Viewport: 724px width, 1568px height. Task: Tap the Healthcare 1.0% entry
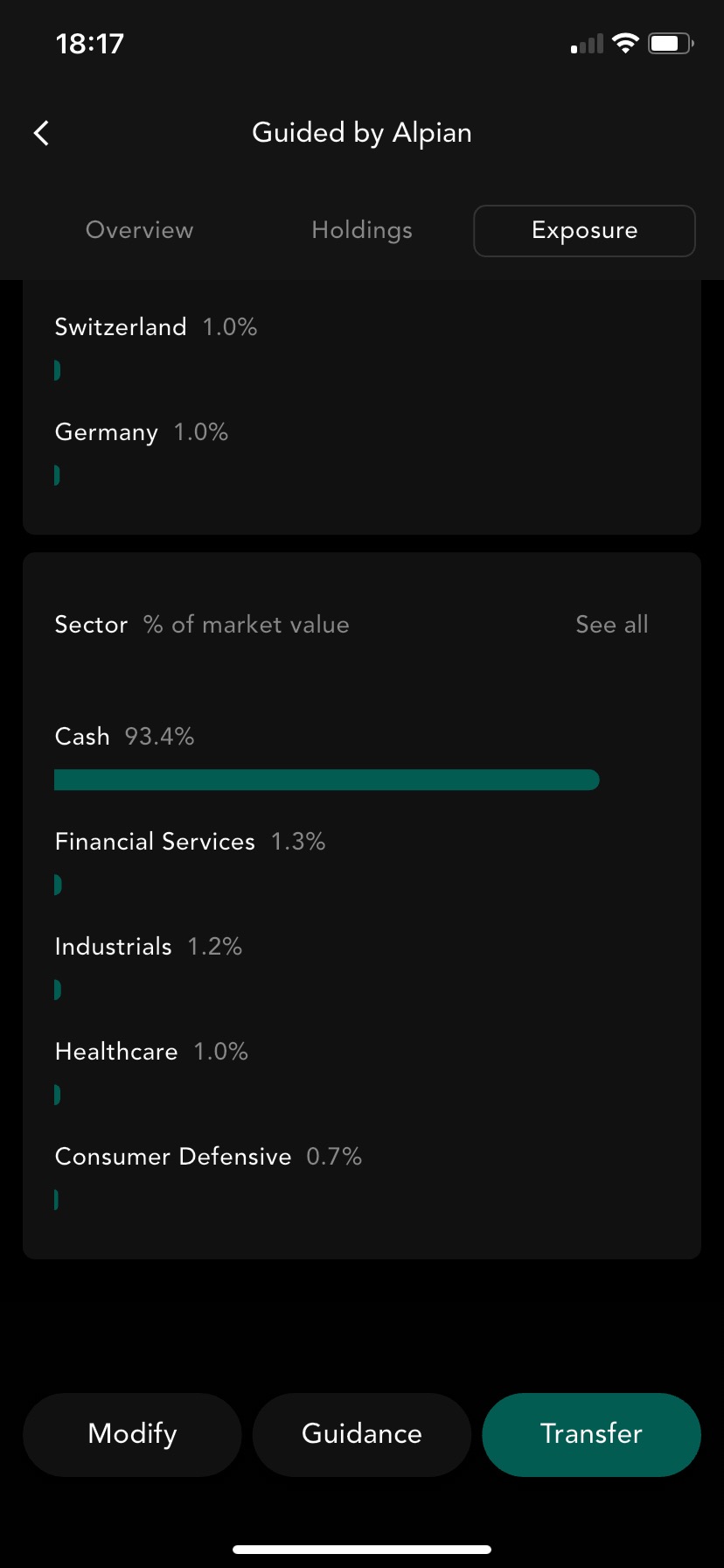tap(362, 1073)
